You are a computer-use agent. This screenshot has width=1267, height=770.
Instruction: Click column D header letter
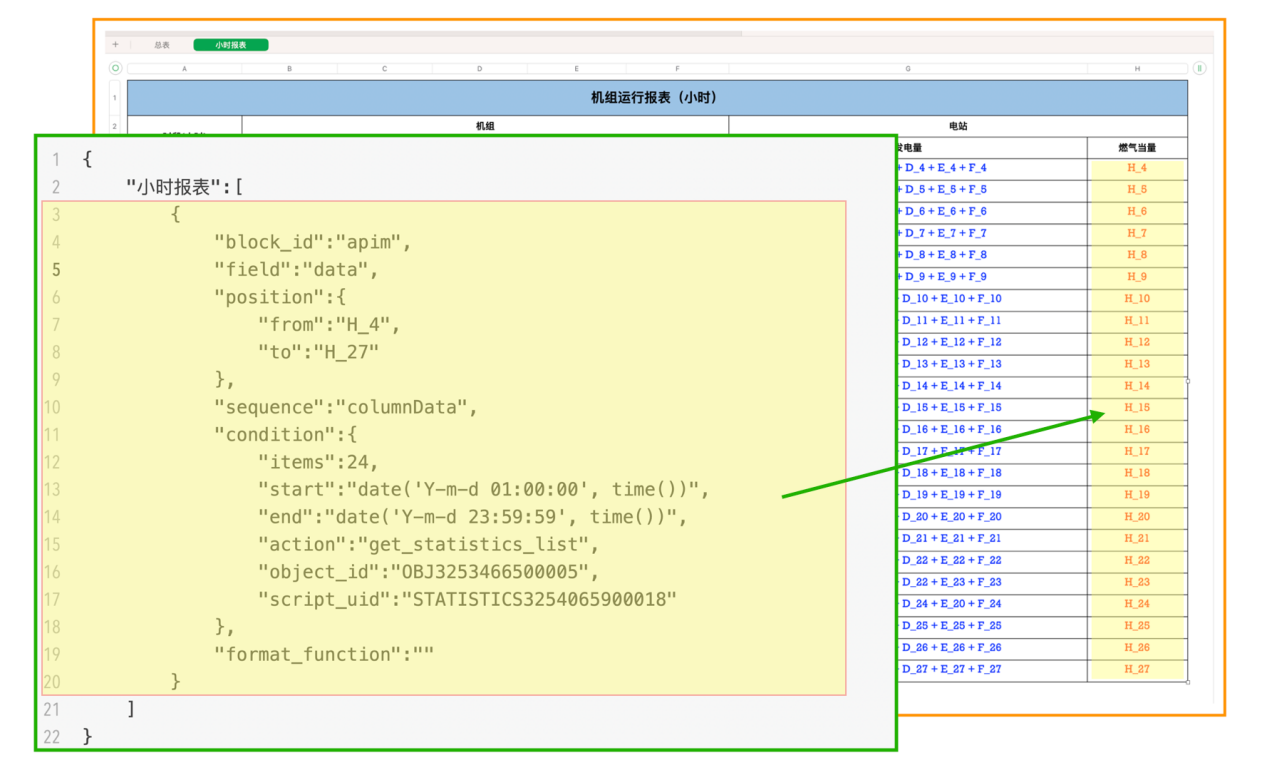click(x=479, y=69)
